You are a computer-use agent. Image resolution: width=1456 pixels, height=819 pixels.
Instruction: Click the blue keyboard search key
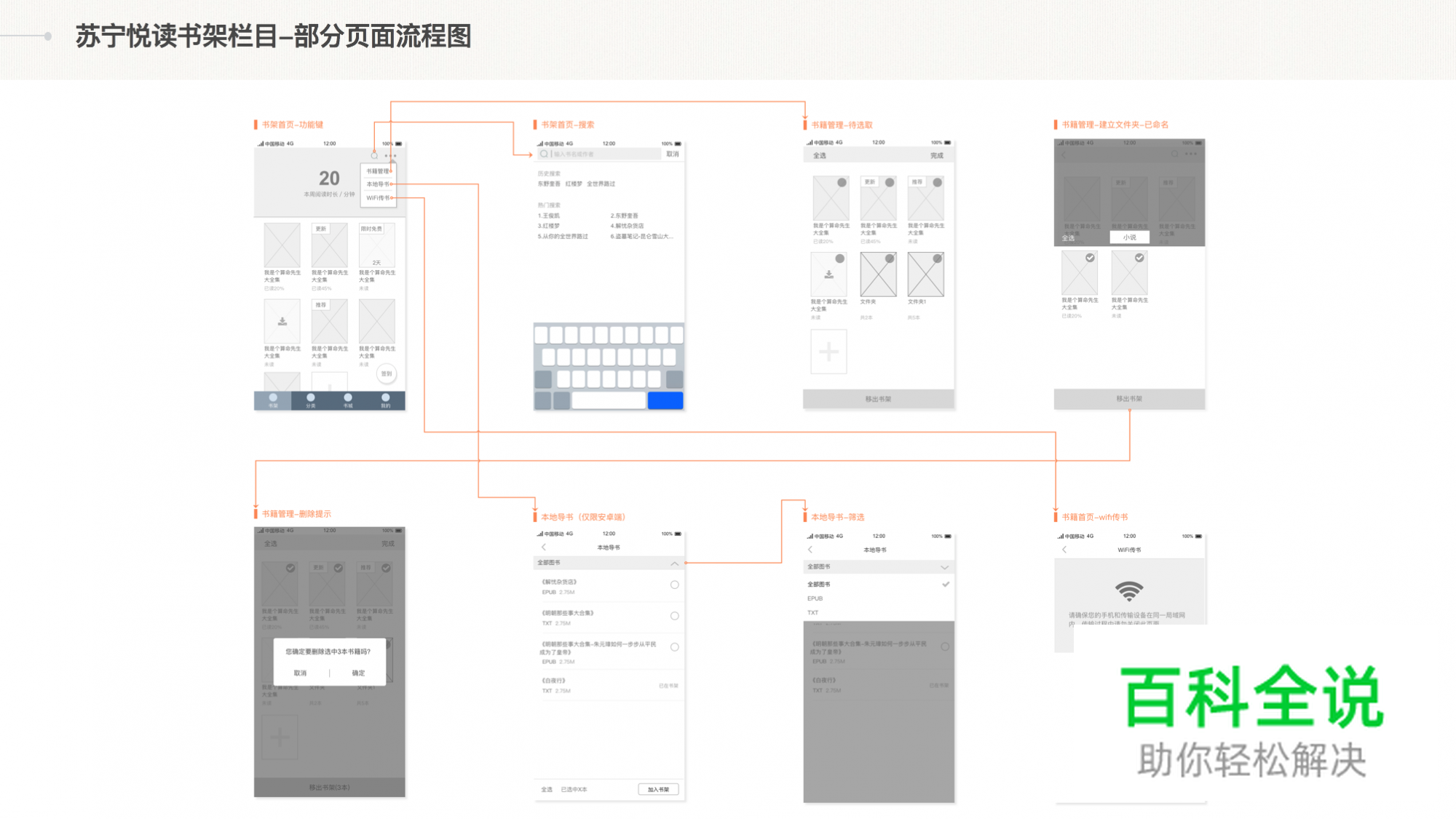click(x=665, y=400)
